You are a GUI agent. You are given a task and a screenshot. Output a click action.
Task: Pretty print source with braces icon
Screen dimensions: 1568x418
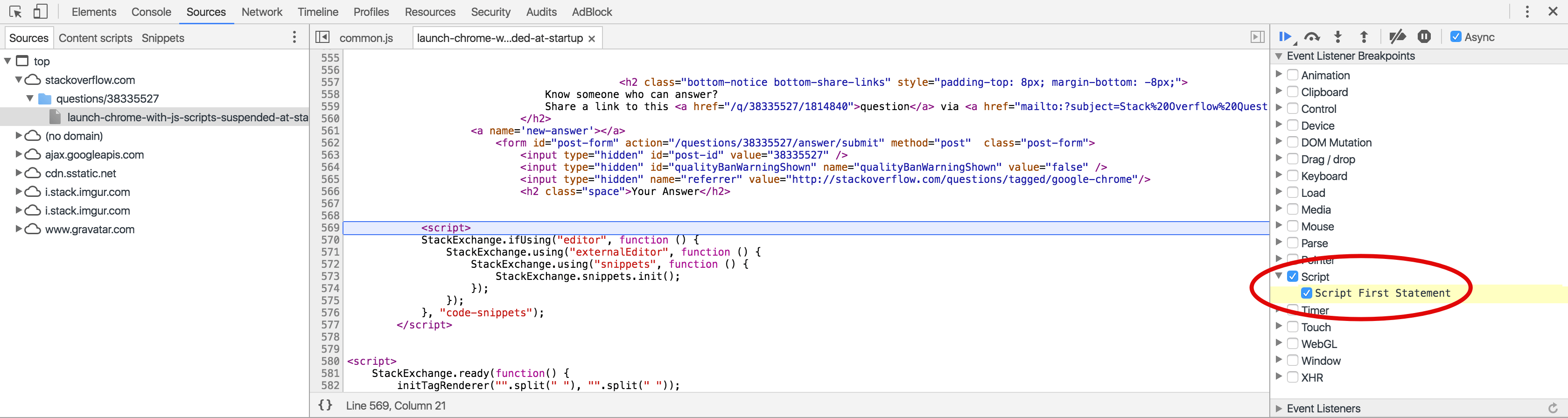[x=326, y=405]
